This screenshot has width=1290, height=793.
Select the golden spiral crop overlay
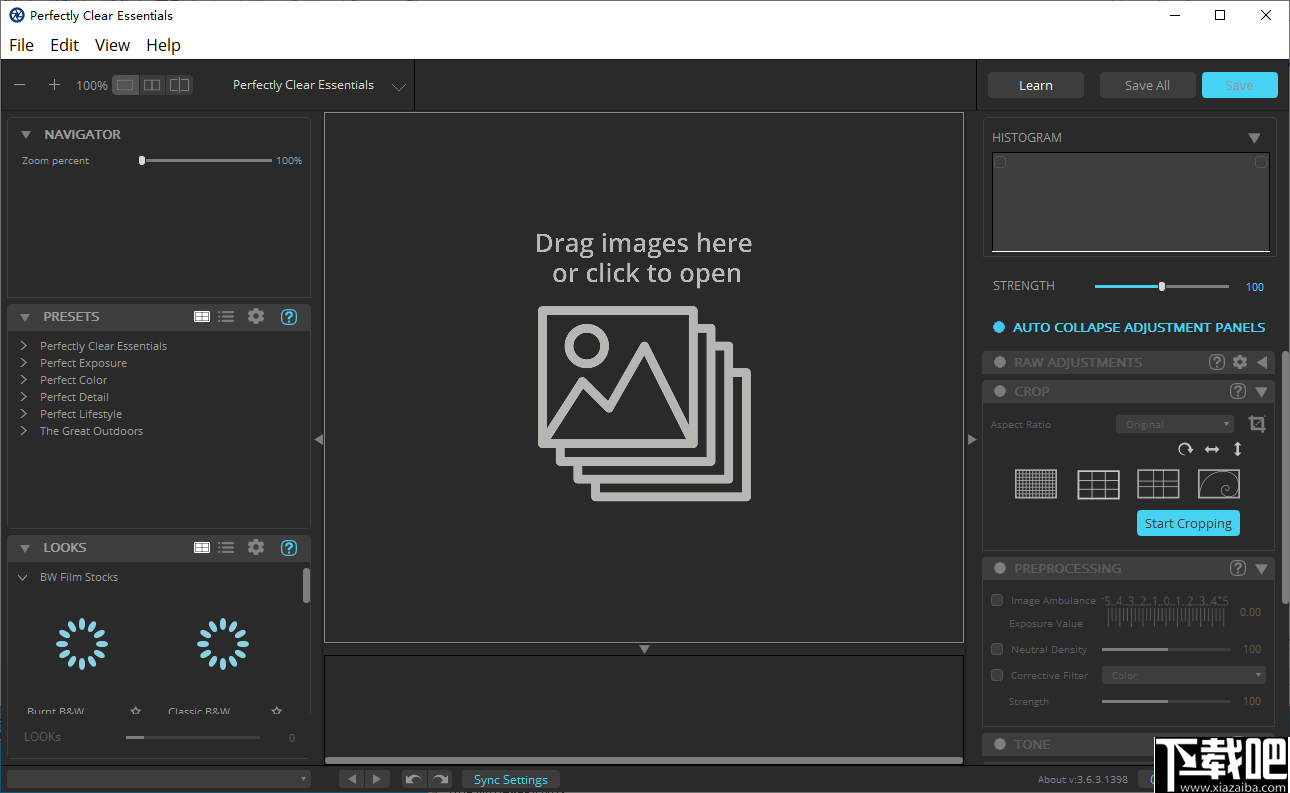[x=1219, y=484]
